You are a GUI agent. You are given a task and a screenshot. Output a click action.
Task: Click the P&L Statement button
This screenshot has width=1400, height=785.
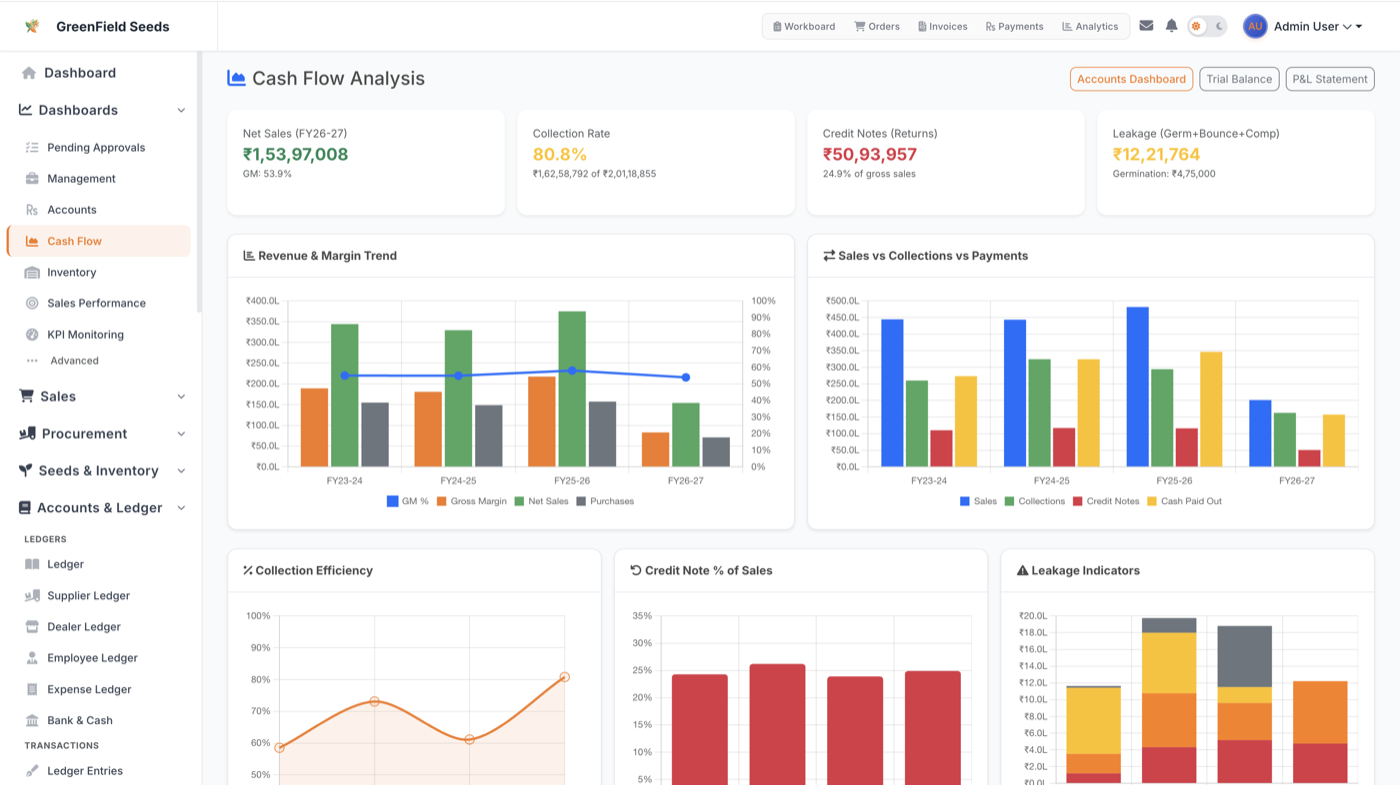pyautogui.click(x=1329, y=79)
